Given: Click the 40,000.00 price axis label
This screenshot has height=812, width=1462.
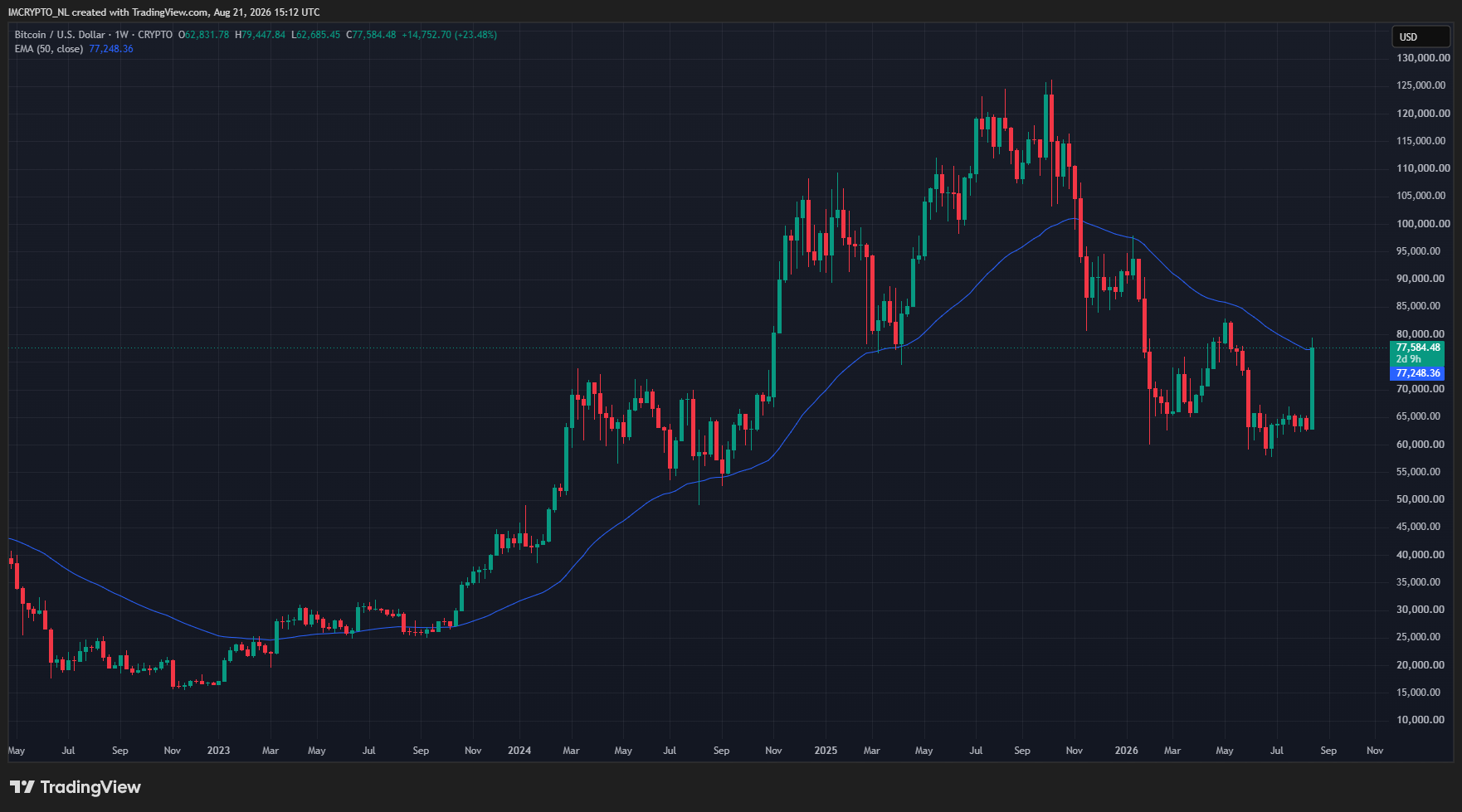Looking at the screenshot, I should point(1421,555).
